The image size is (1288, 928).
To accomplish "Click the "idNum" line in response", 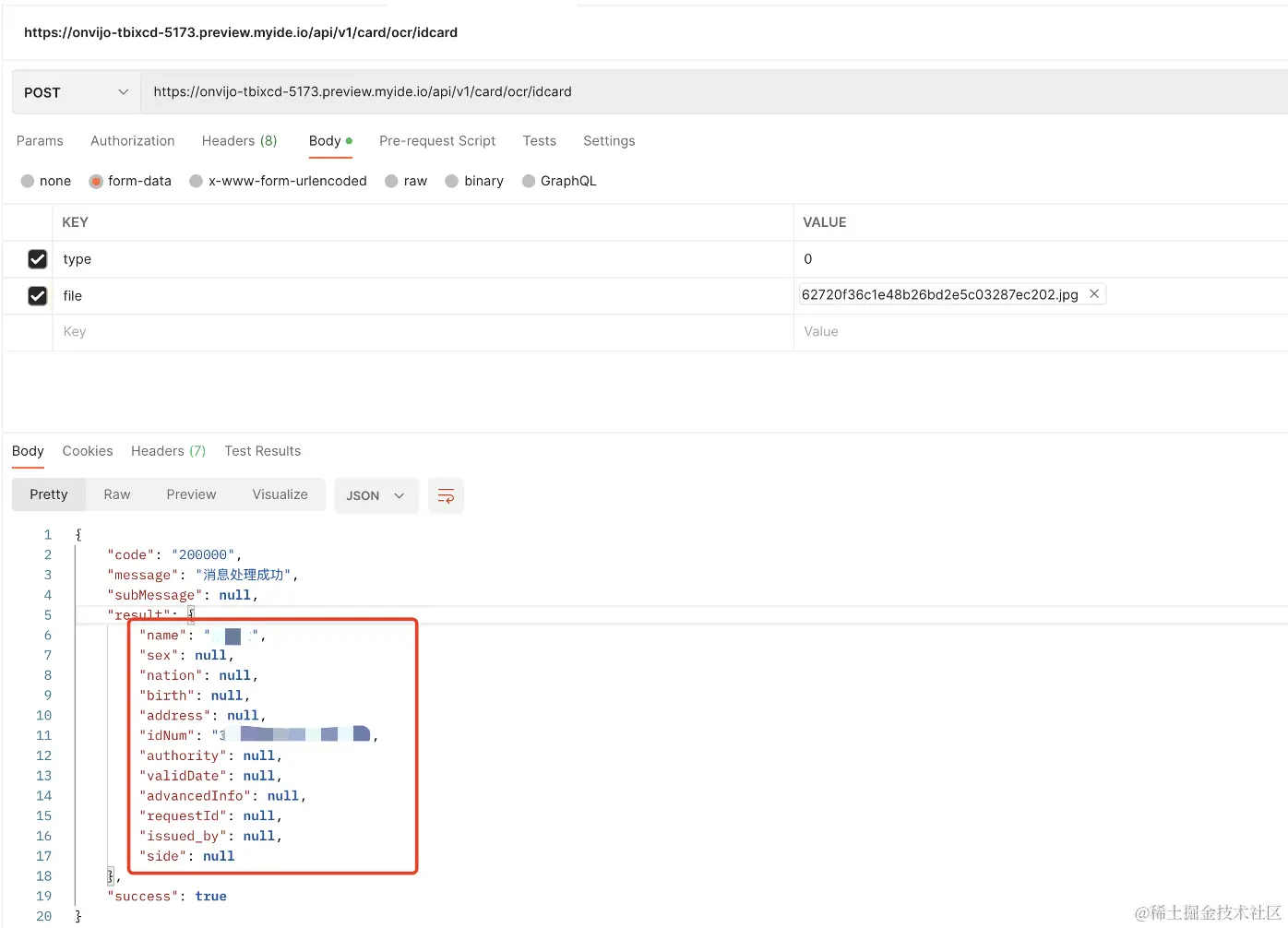I will (x=259, y=736).
